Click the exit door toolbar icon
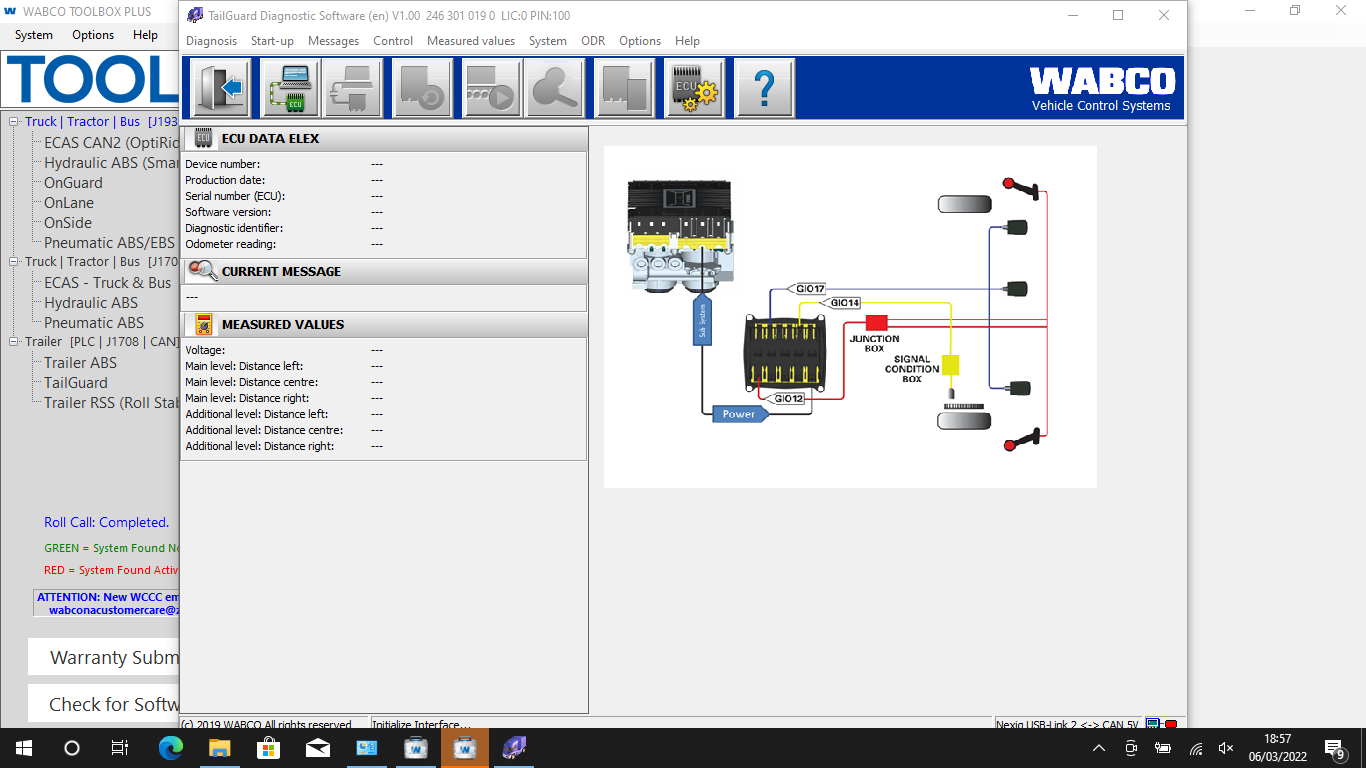Screen dimensions: 1366x768 pos(222,89)
